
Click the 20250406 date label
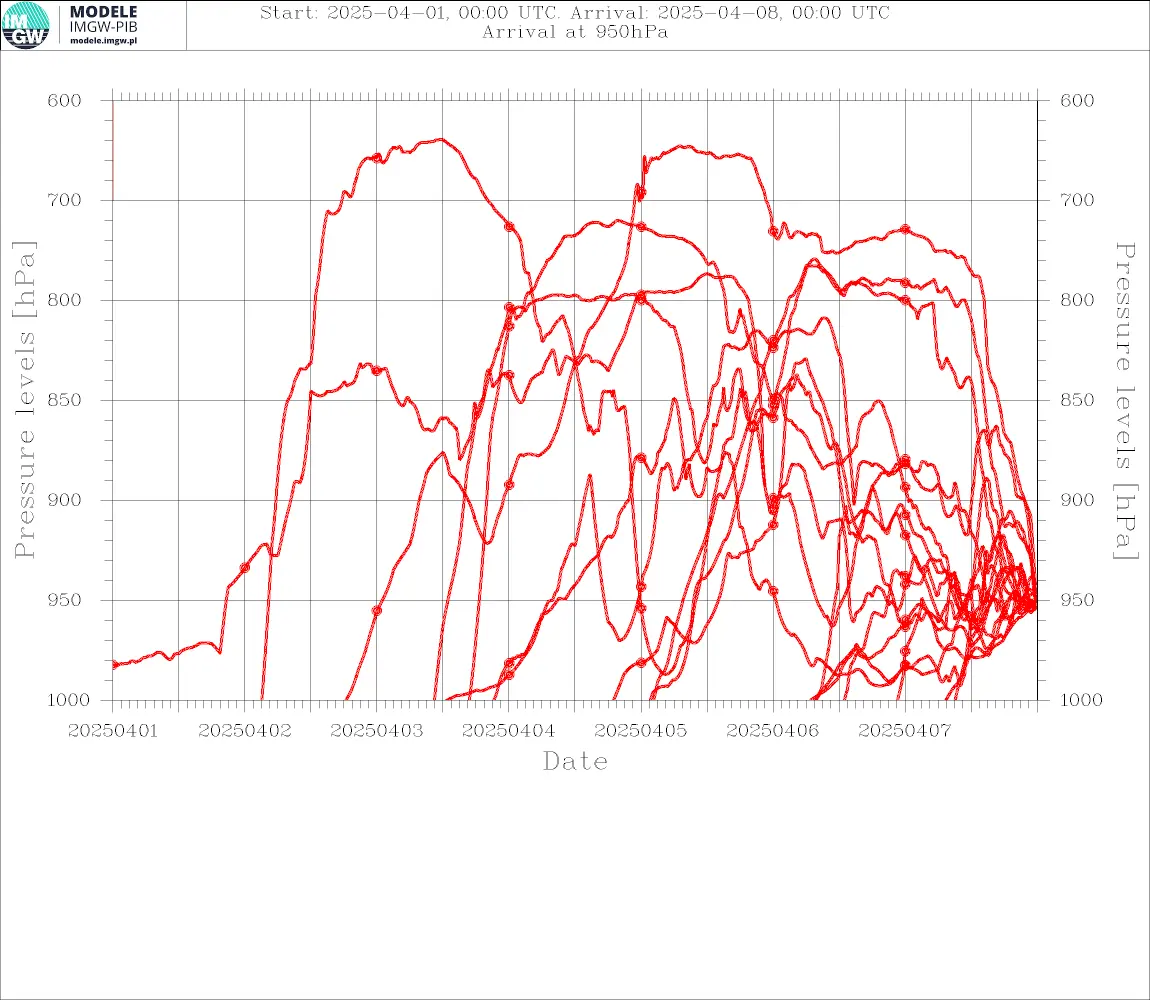[772, 731]
